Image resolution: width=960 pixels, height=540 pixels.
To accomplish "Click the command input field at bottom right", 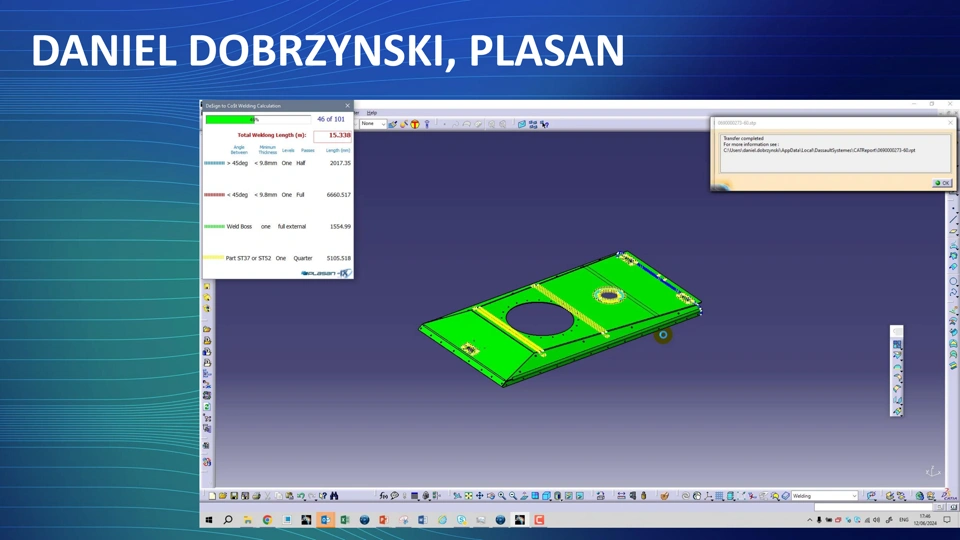I will [x=874, y=507].
